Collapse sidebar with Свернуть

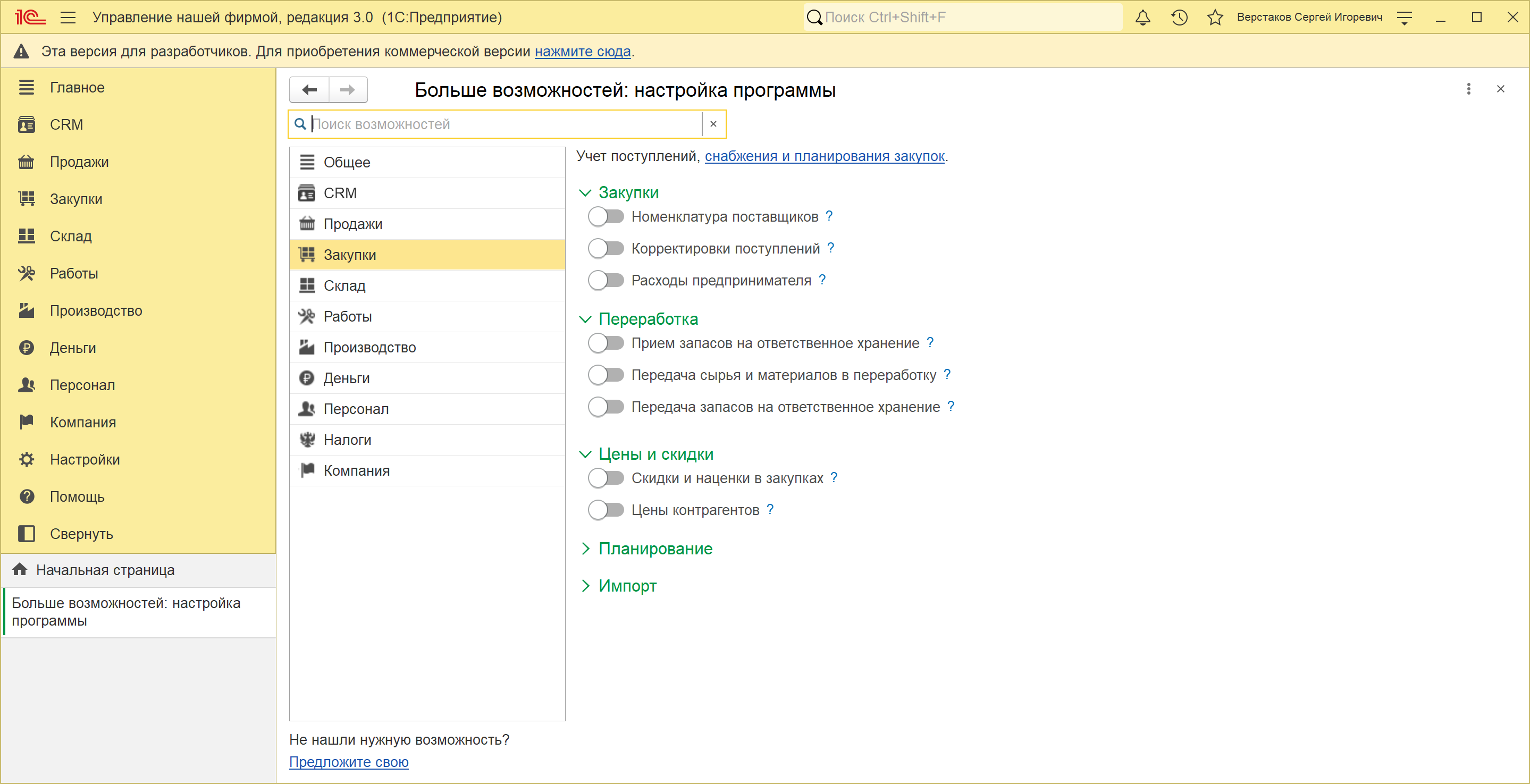point(138,533)
